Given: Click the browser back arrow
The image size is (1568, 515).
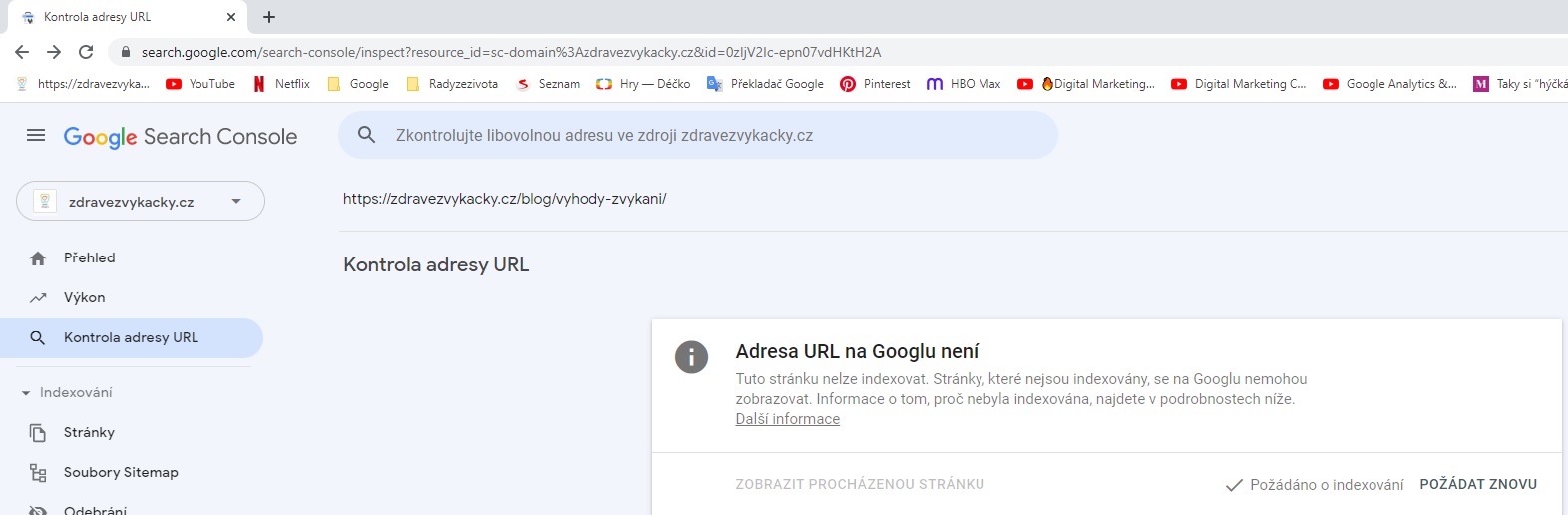Looking at the screenshot, I should click(22, 52).
